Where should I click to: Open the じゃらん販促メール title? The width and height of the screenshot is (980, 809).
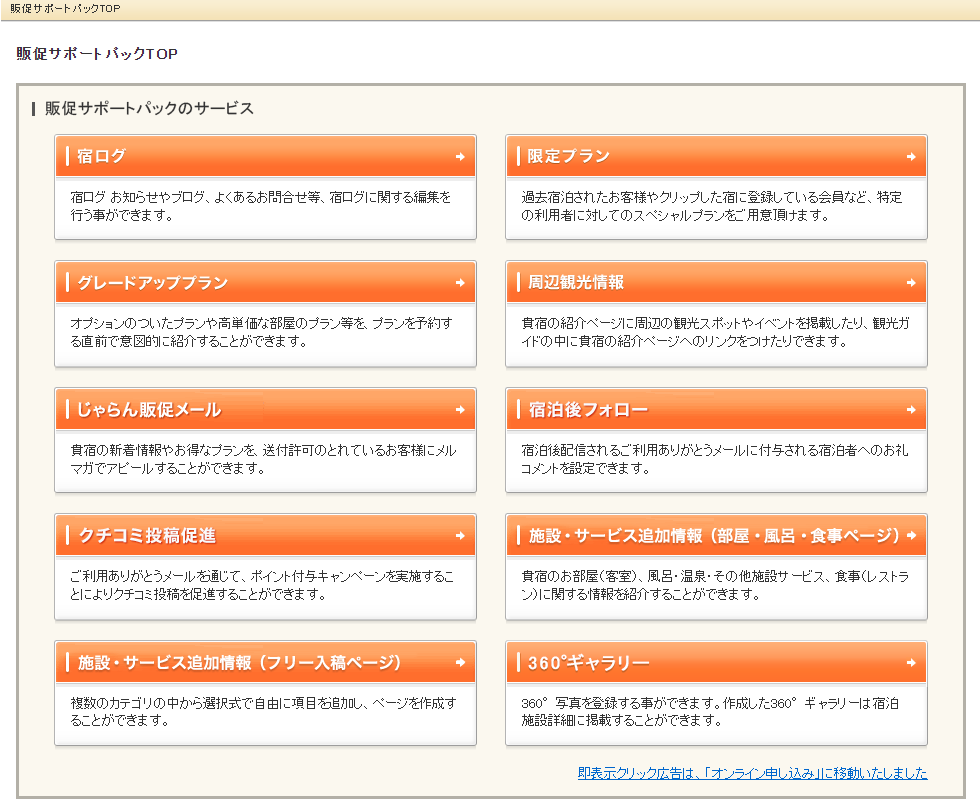tap(149, 410)
